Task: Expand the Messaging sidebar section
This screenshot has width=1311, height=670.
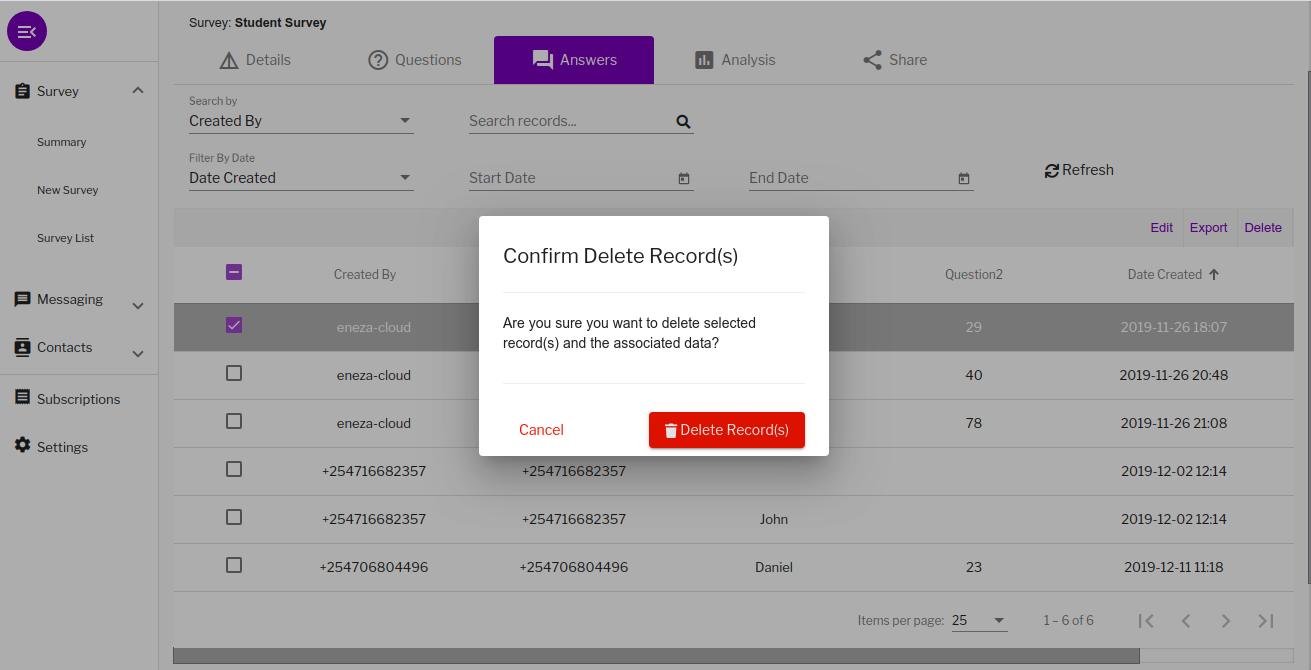Action: pos(138,306)
